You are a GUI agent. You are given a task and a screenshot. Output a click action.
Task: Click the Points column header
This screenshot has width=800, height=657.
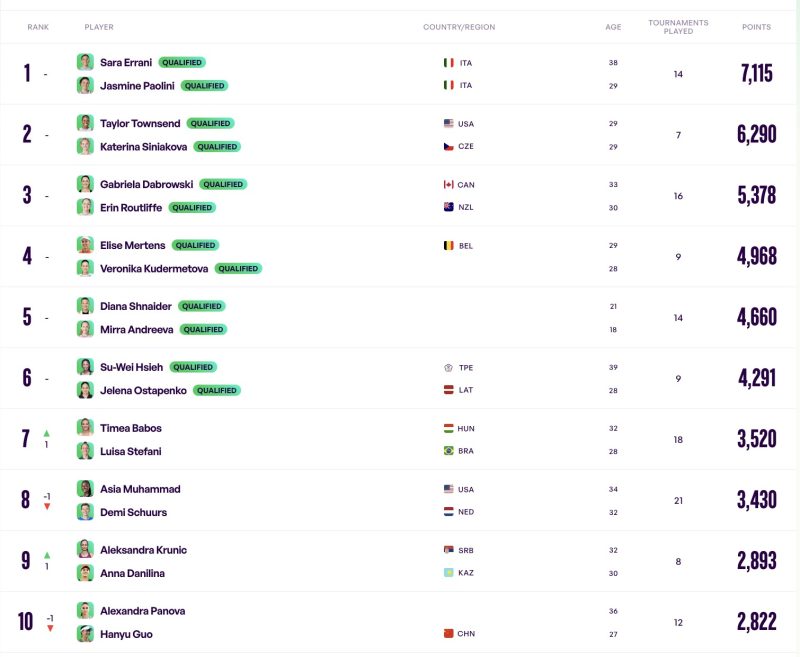click(756, 27)
